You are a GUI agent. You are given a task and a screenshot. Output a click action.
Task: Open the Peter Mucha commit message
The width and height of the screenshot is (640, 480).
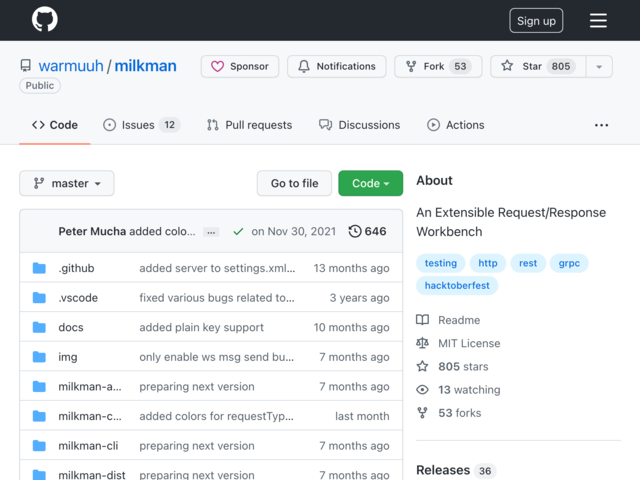162,231
